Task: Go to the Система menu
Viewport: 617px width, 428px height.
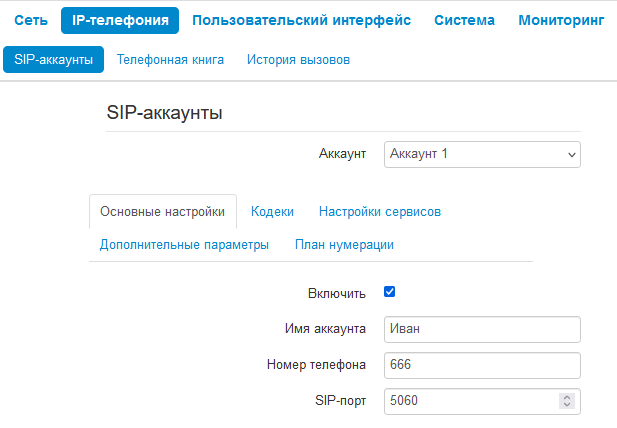Action: [x=465, y=21]
